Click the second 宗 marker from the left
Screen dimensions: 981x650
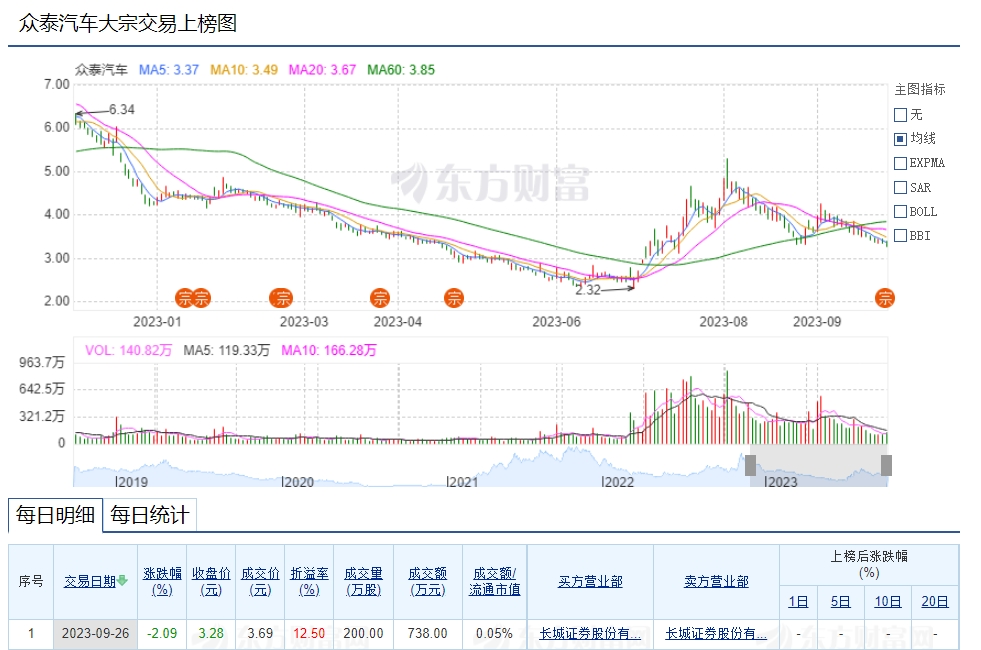click(202, 297)
